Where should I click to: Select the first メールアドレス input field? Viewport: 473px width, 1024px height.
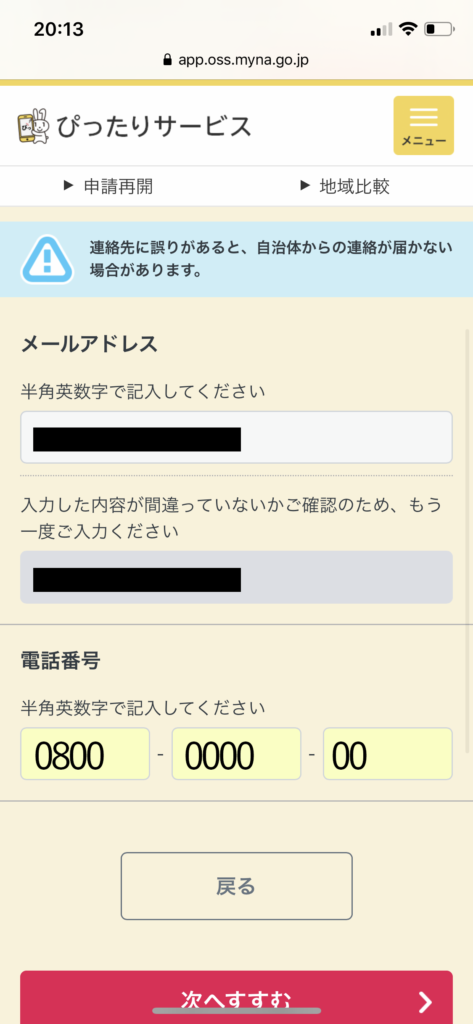(236, 438)
